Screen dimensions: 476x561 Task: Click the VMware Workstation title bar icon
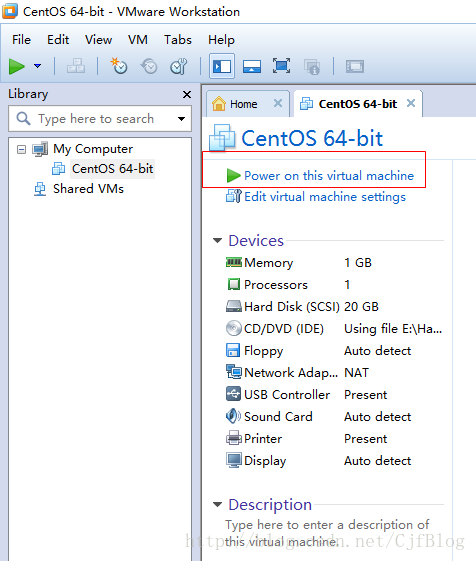pos(10,11)
